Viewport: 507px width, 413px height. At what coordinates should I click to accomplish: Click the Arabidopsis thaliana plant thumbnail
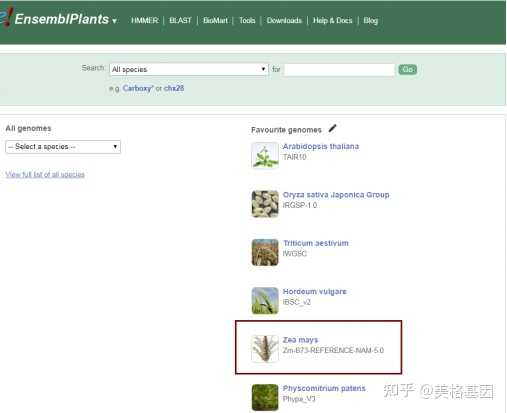point(265,155)
